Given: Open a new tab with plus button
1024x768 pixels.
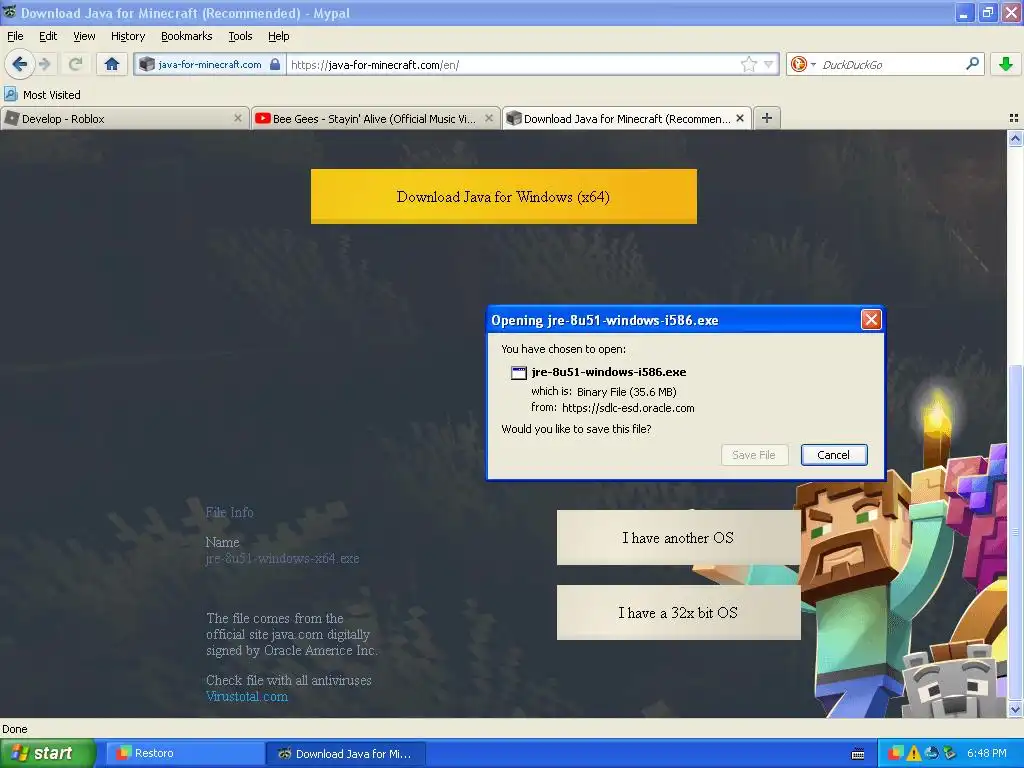Looking at the screenshot, I should tap(767, 118).
